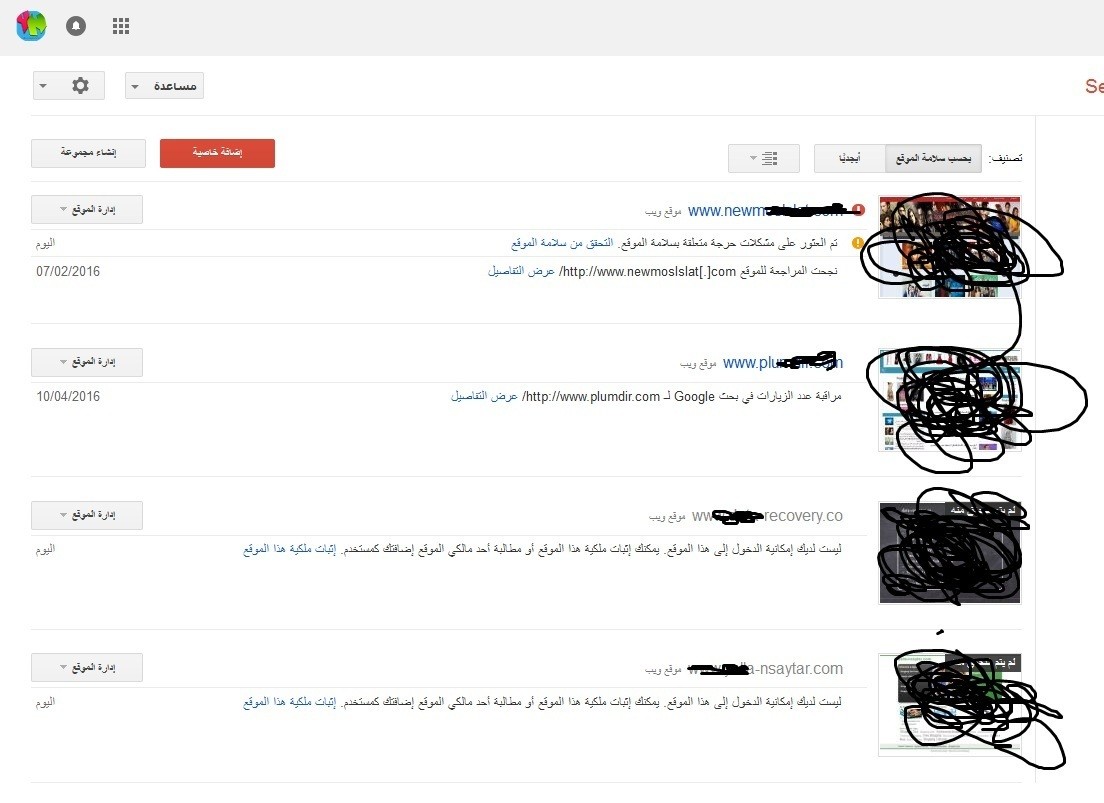The image size is (1104, 803).
Task: Open the www.newm... site link
Action: 765,211
